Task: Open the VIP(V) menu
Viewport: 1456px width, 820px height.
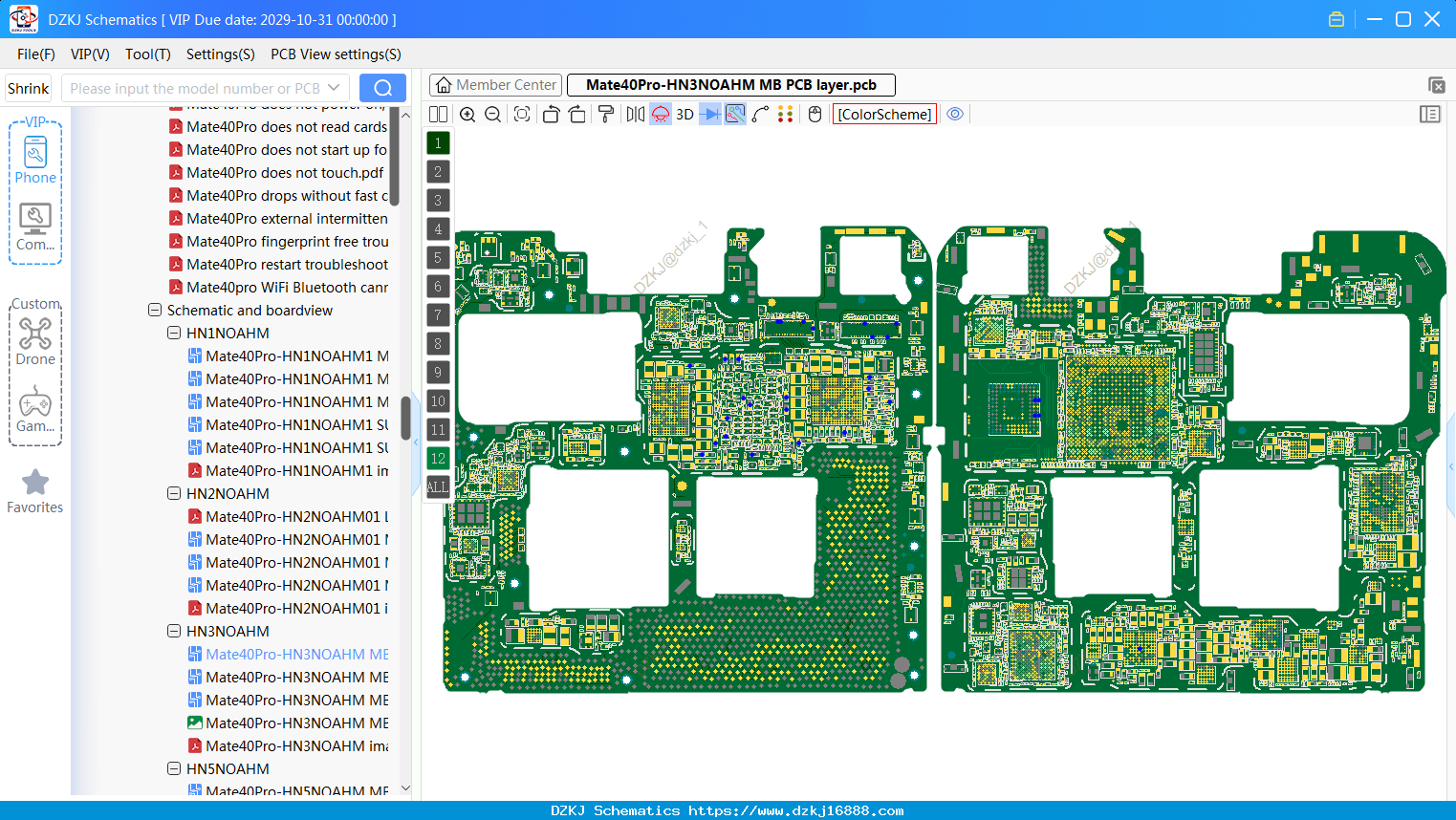Action: tap(90, 54)
